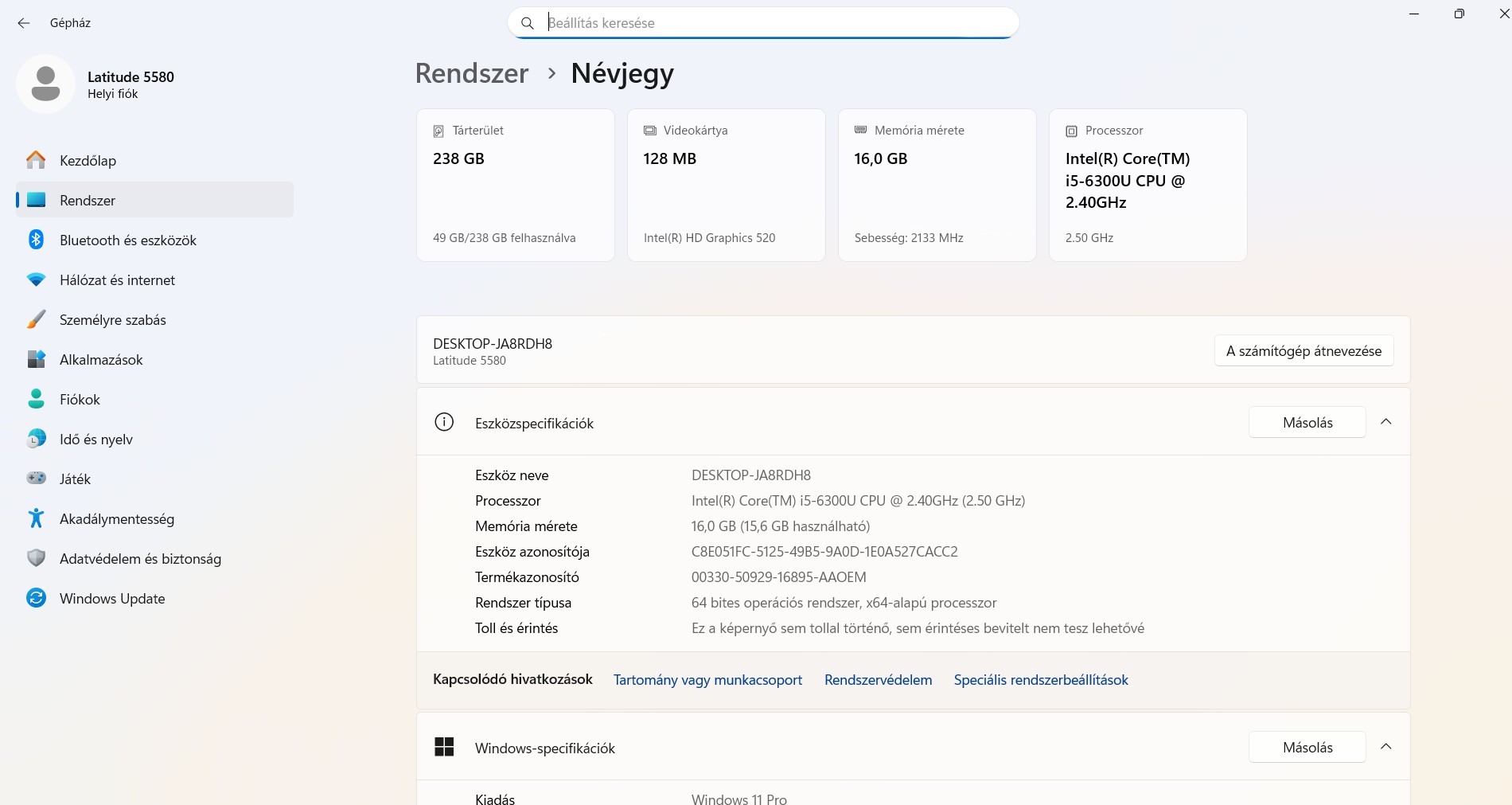This screenshot has width=1512, height=805.
Task: Open Tartomány vagy munkacsoport link
Action: [707, 680]
